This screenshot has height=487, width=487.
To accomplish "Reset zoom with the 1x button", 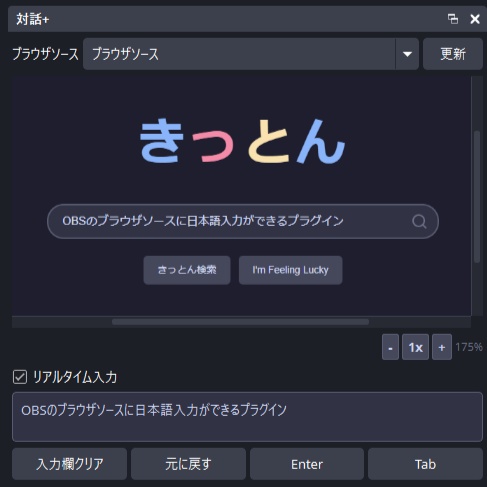I will 415,347.
